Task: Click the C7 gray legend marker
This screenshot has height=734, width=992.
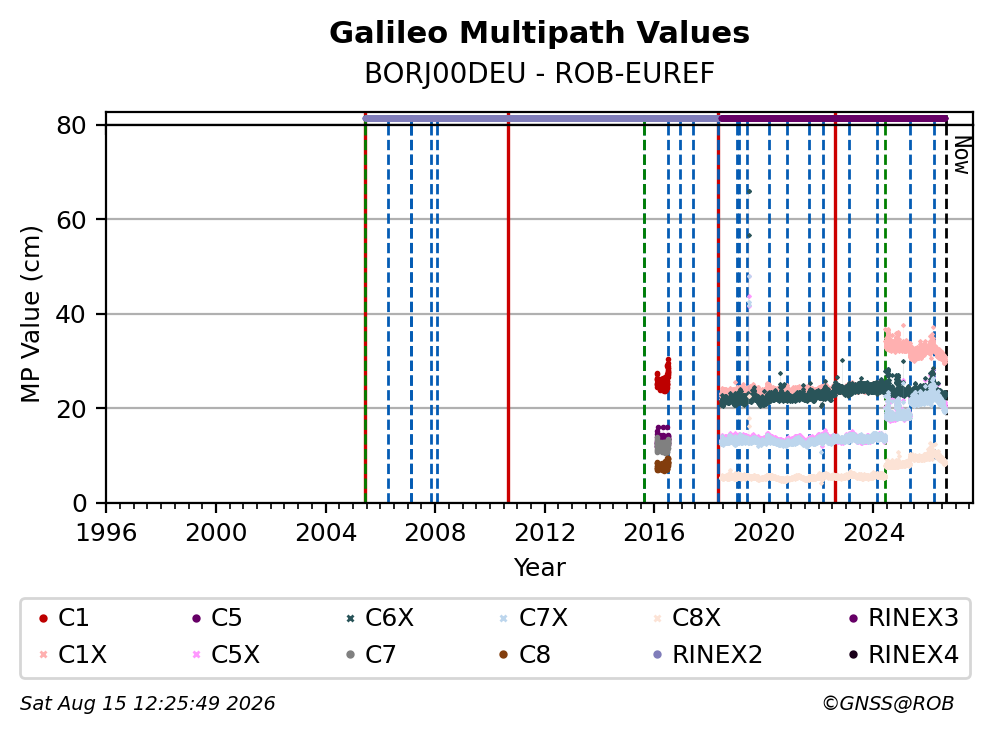Action: pyautogui.click(x=350, y=654)
